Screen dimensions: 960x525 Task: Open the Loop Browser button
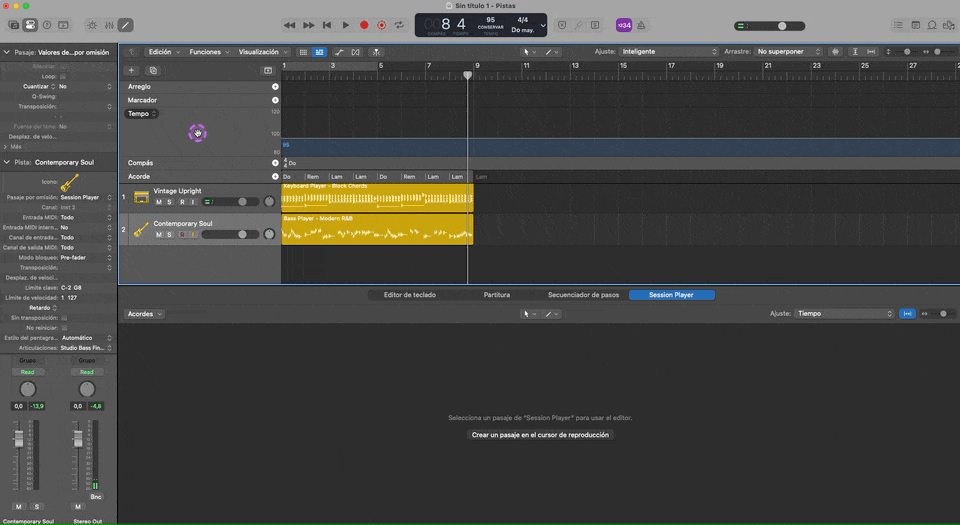pos(932,25)
